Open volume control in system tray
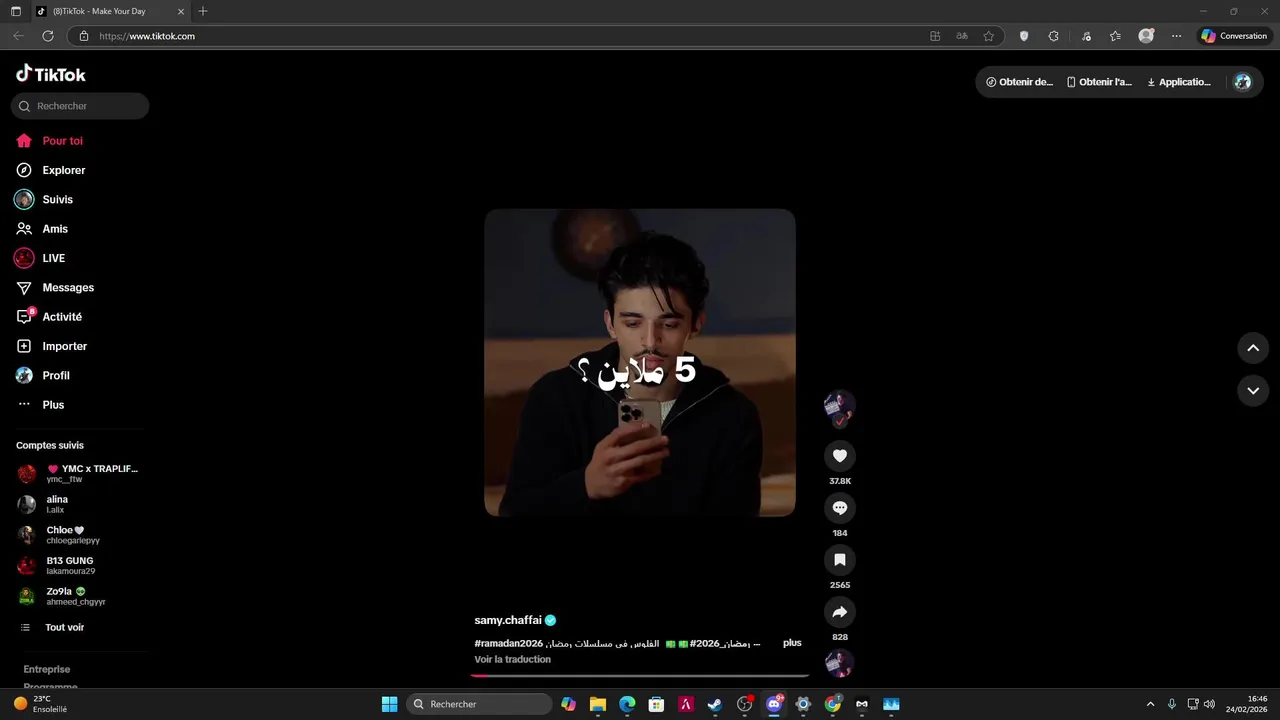Screen dimensions: 1280x720 [1210, 704]
